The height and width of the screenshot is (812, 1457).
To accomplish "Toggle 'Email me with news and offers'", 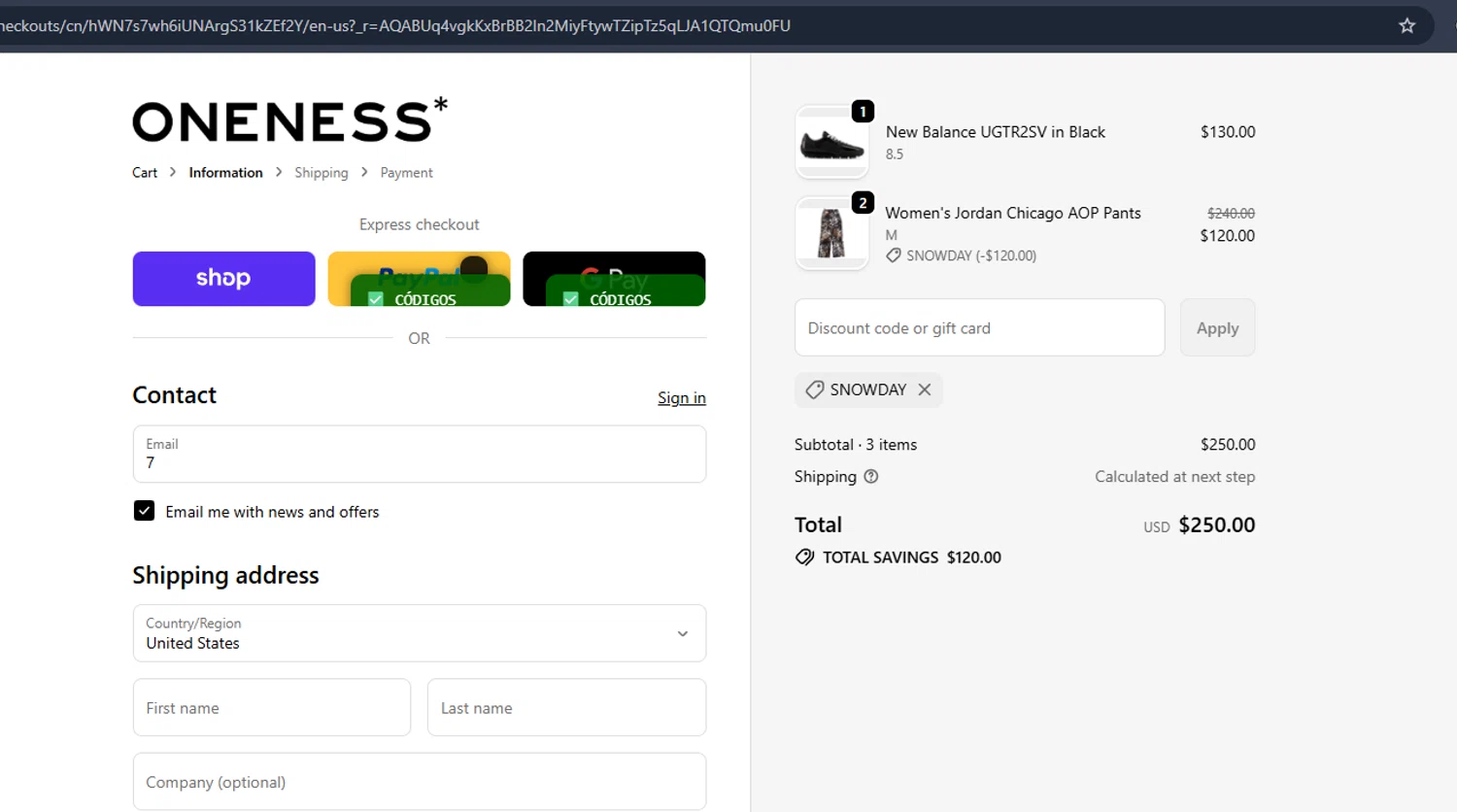I will (x=144, y=511).
